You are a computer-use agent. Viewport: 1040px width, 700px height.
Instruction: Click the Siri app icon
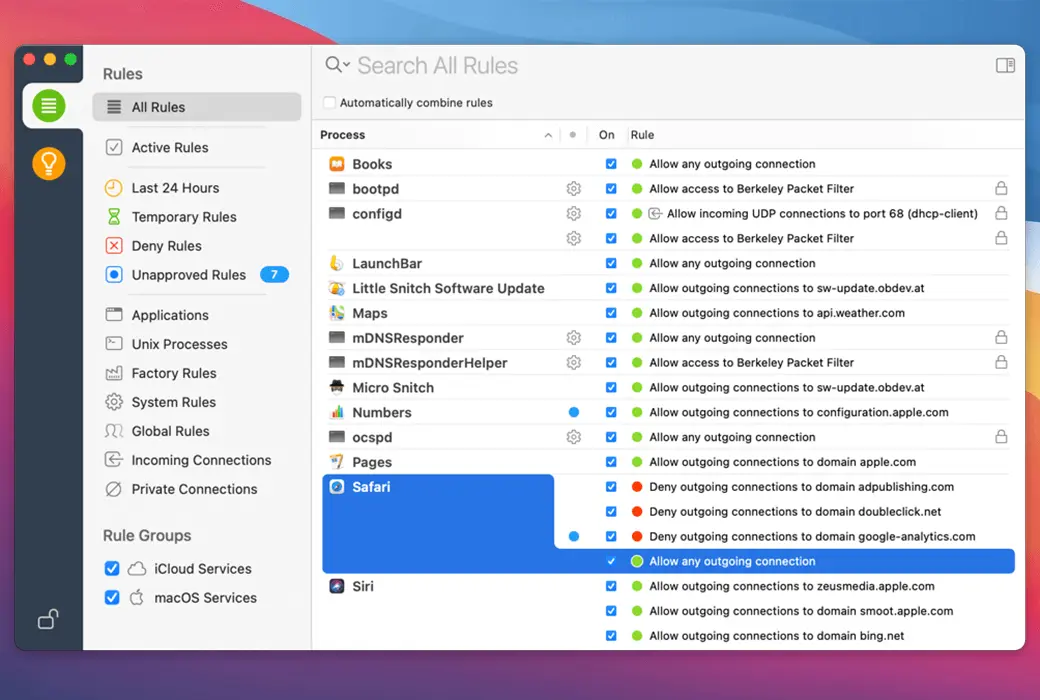(x=337, y=586)
